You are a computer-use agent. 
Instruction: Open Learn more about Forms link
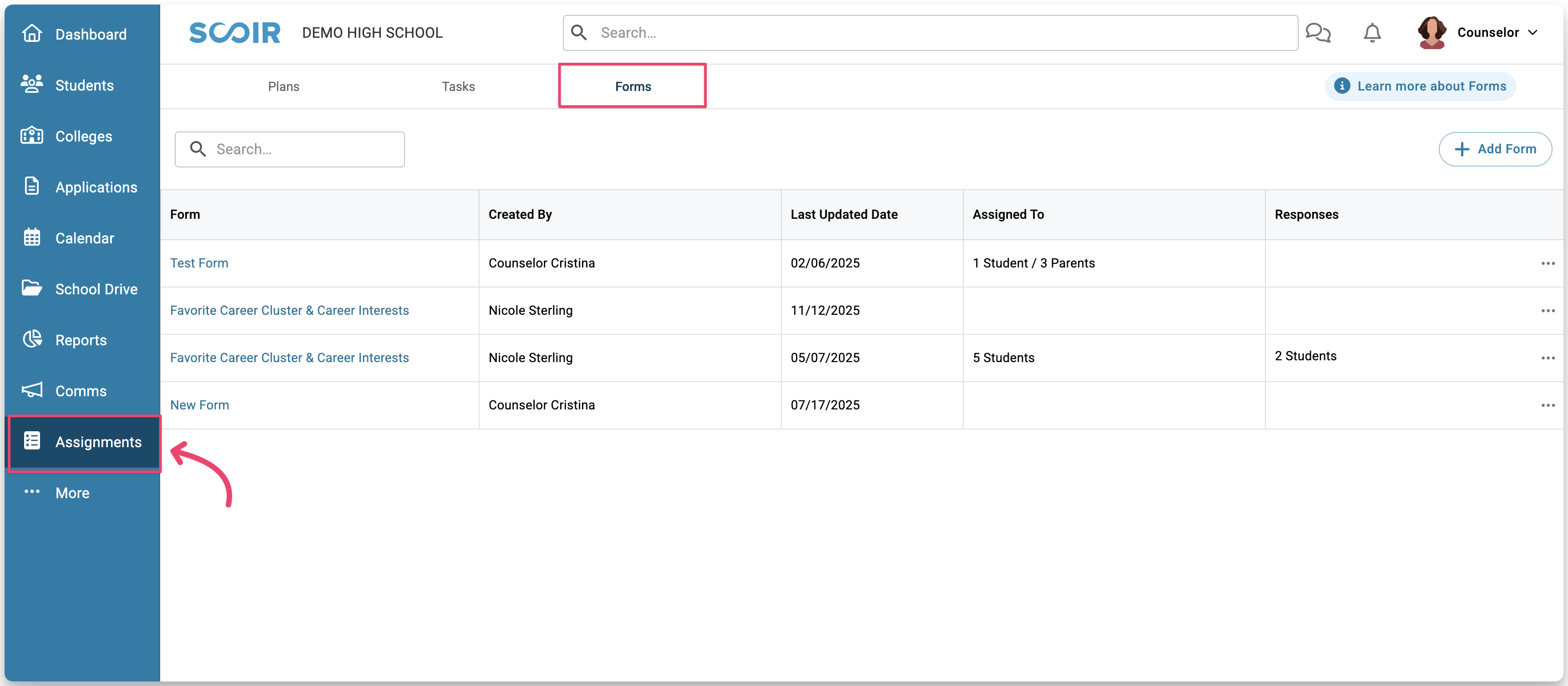tap(1420, 86)
